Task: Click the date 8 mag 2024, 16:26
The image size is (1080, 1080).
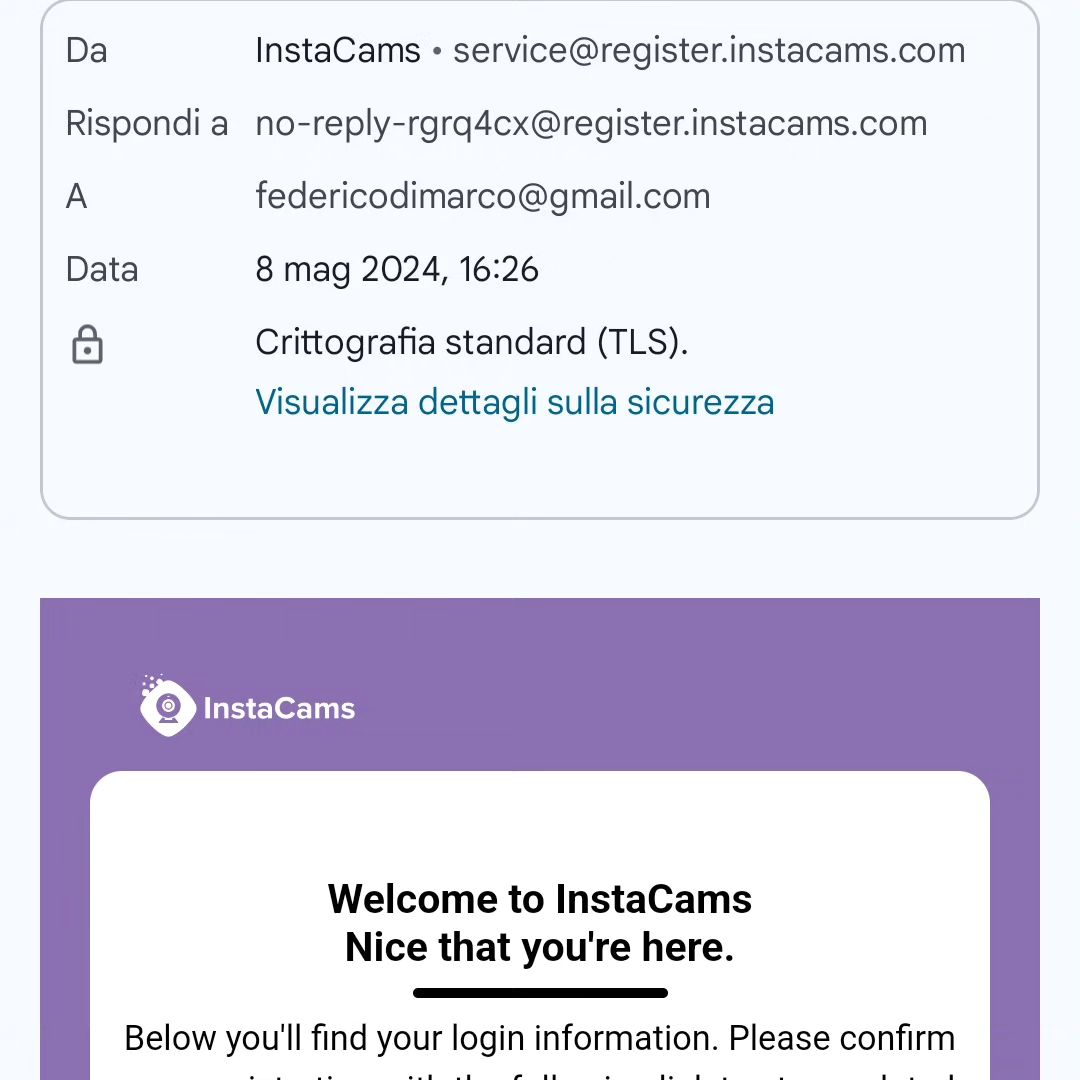Action: [x=397, y=269]
